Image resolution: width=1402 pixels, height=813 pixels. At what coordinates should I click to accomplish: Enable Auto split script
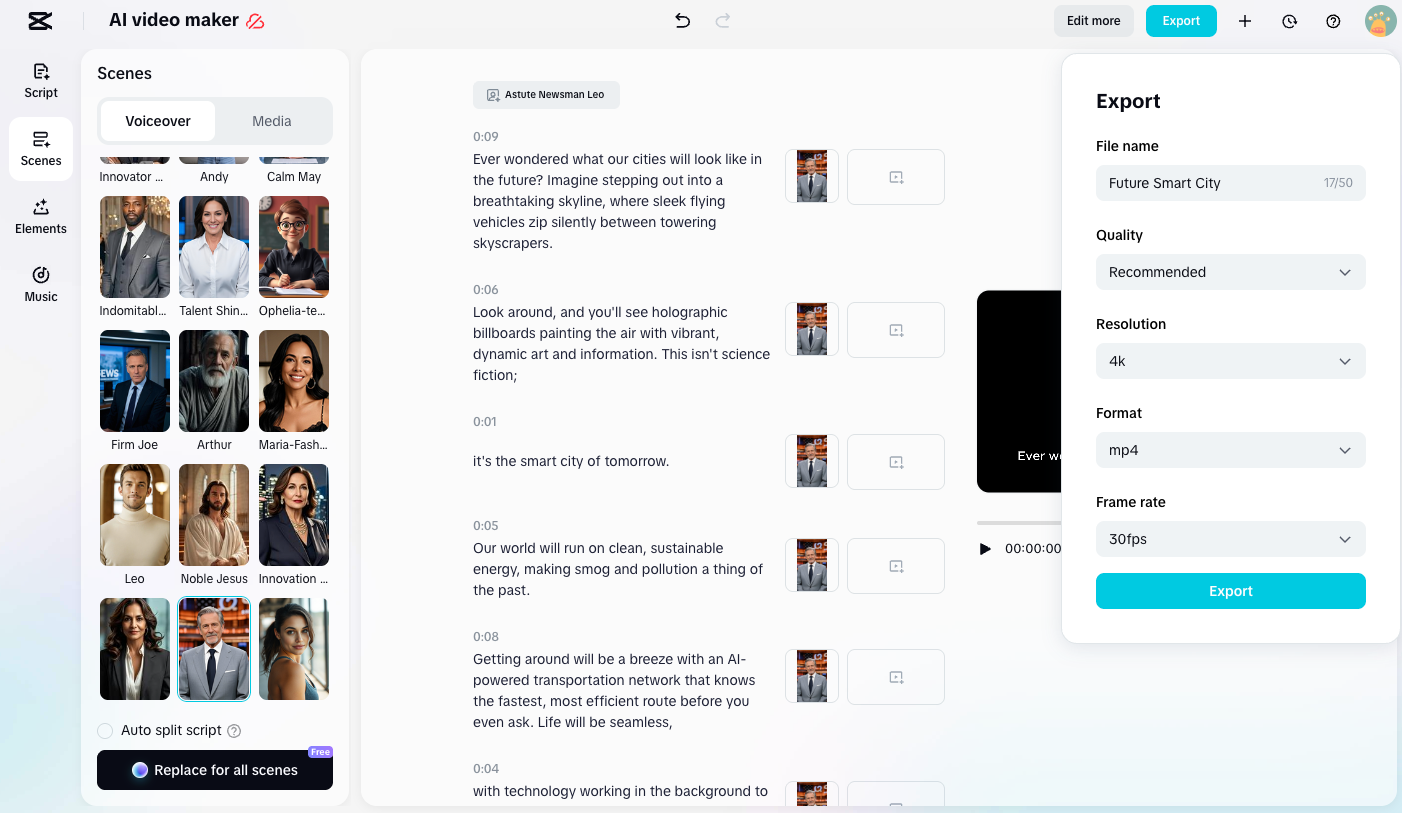pyautogui.click(x=105, y=731)
